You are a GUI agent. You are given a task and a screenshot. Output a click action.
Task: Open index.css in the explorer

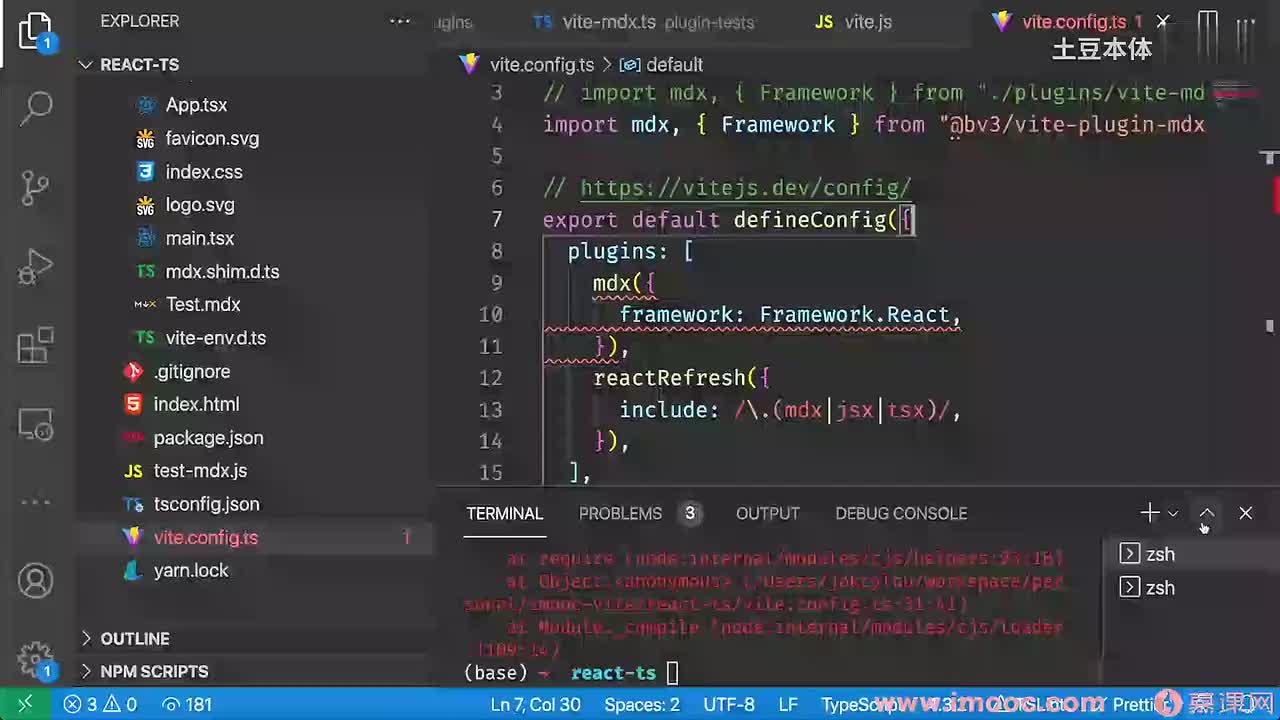[x=204, y=172]
